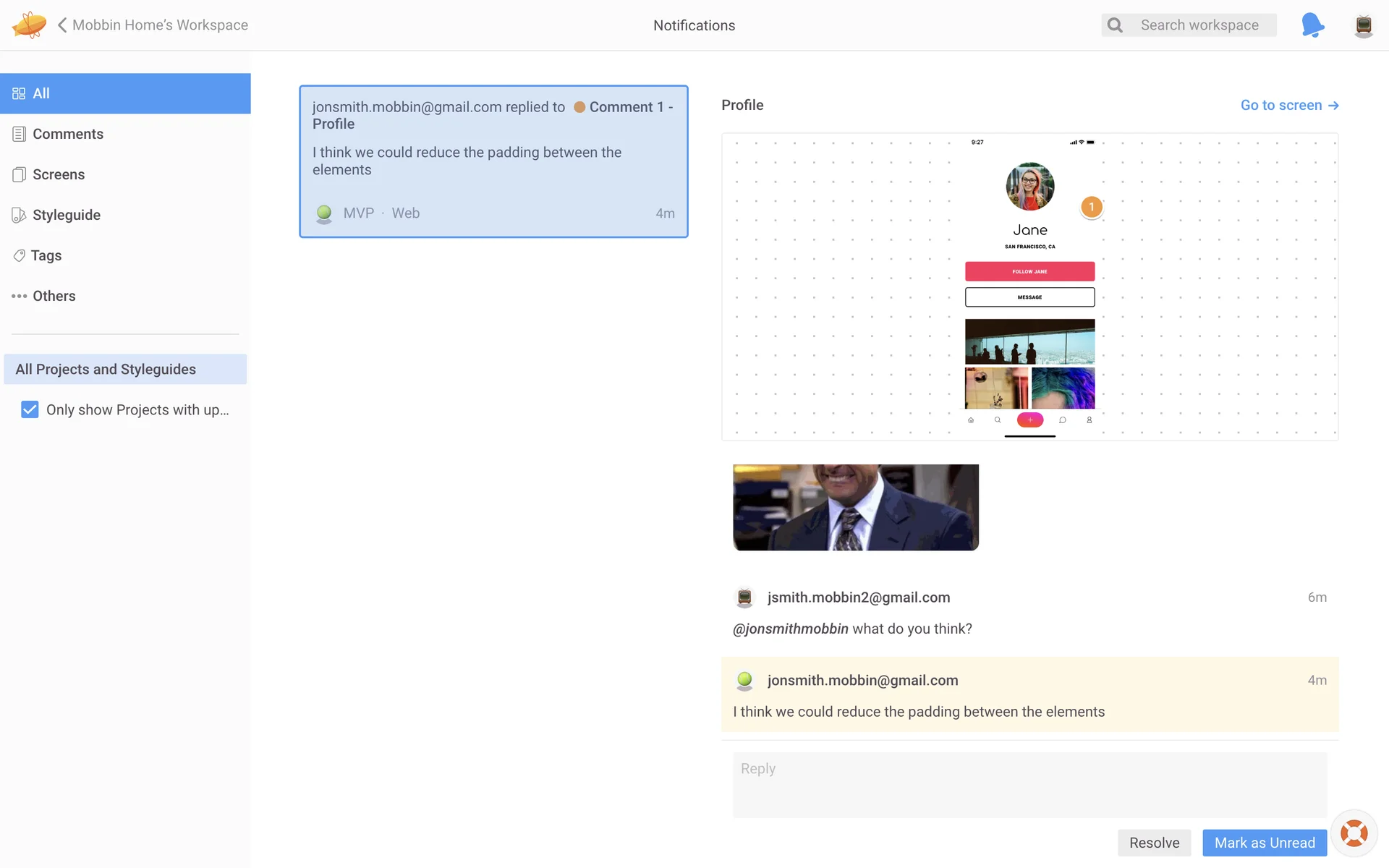Focus the Reply text field
This screenshot has width=1389, height=868.
pos(1029,784)
